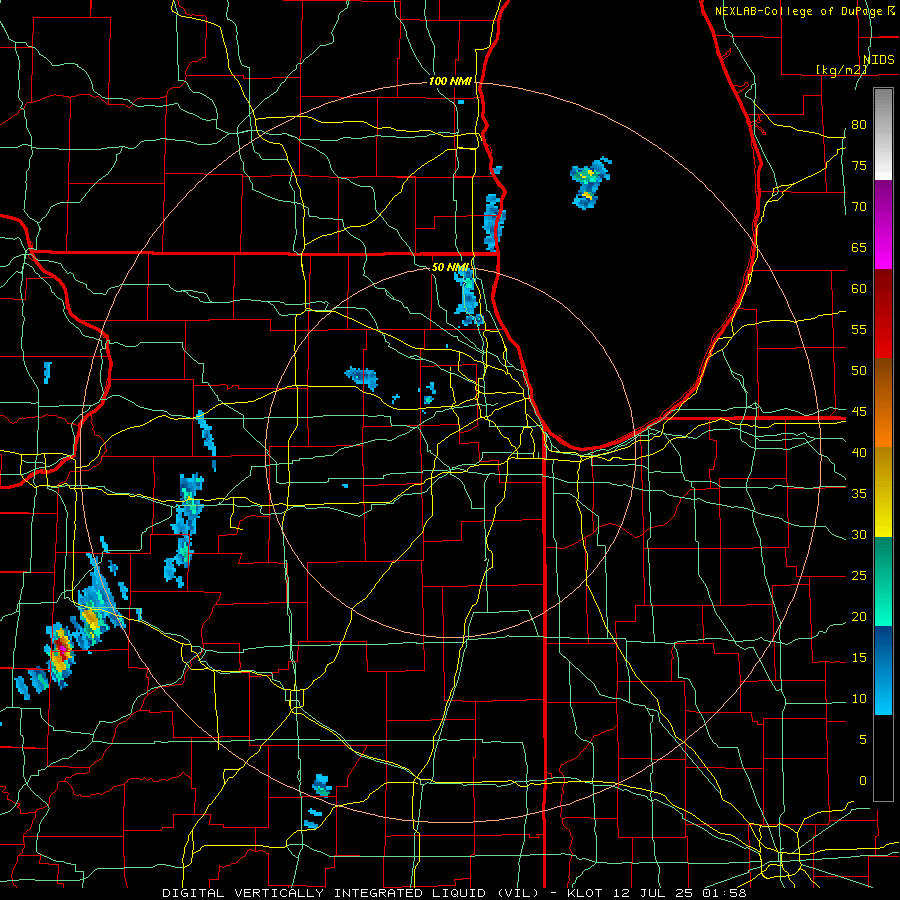This screenshot has width=900, height=900.
Task: Click the legend value 30
Action: pyautogui.click(x=859, y=535)
